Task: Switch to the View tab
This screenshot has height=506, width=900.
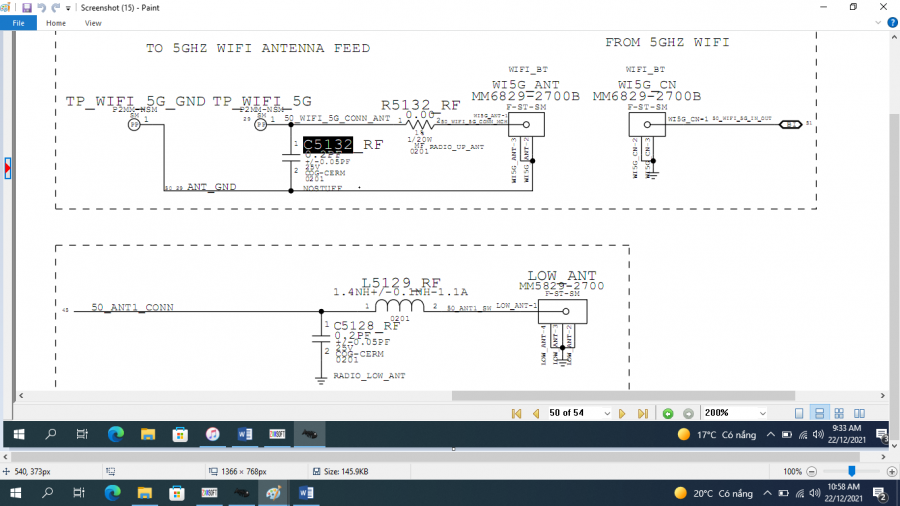Action: (x=93, y=22)
